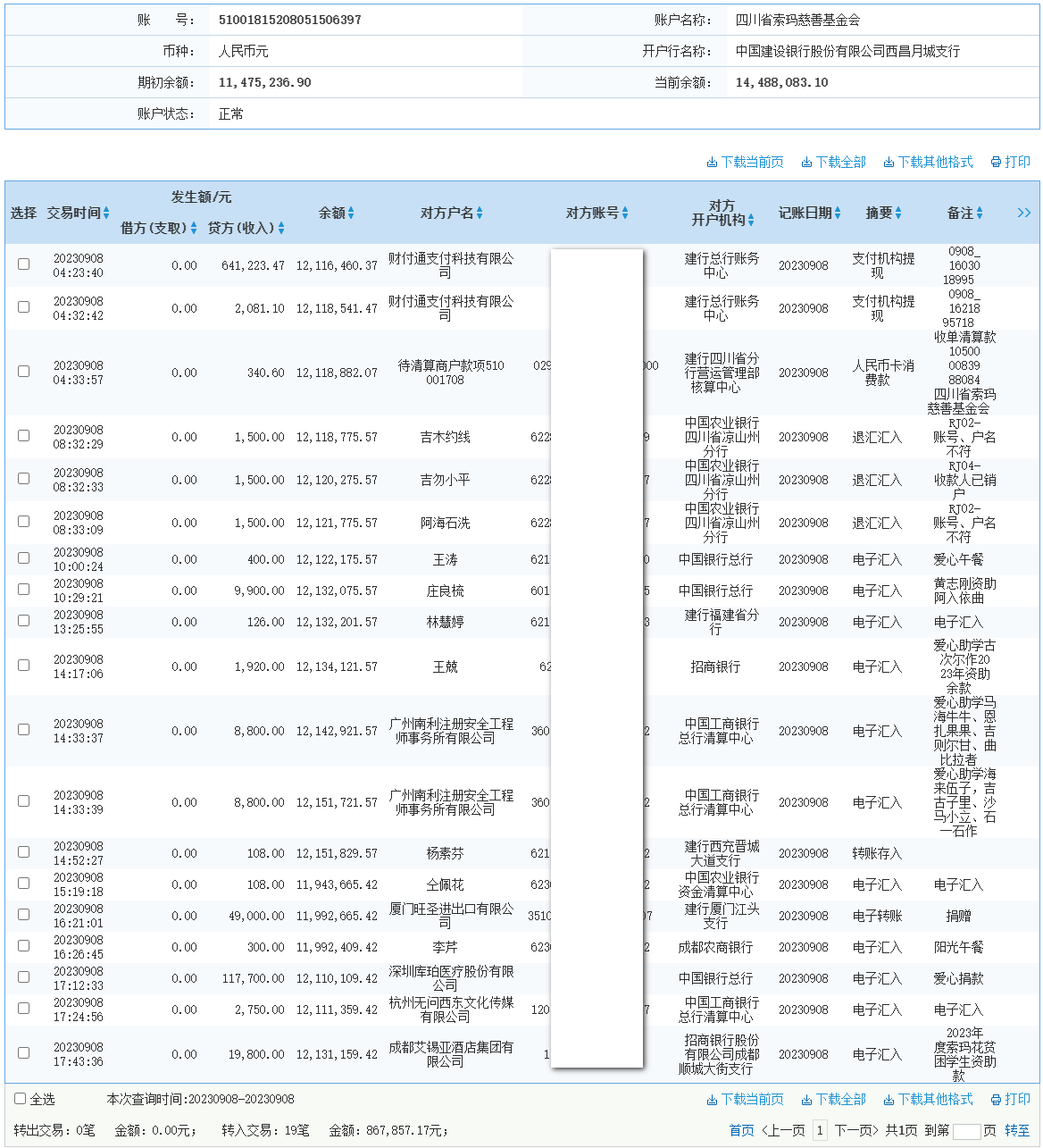Tick checkbox for 厦门旺圣进出口有限公司 row

[24, 915]
